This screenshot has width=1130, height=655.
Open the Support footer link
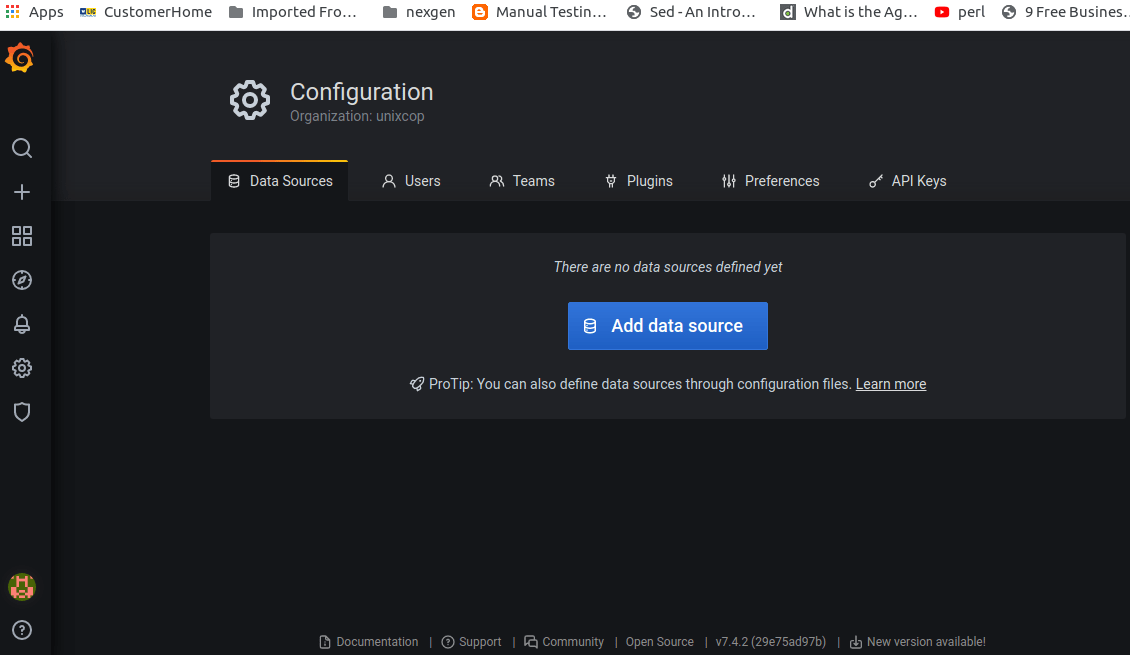tap(471, 641)
